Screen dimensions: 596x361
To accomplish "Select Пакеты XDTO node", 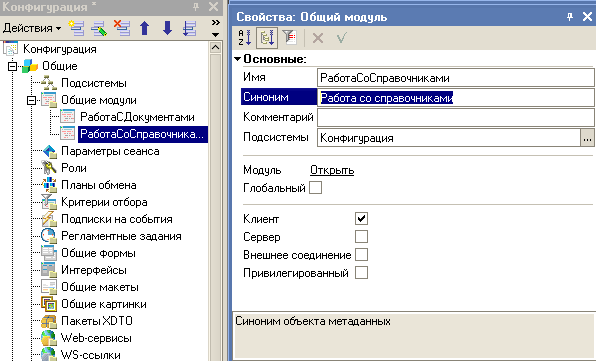I will pos(97,321).
